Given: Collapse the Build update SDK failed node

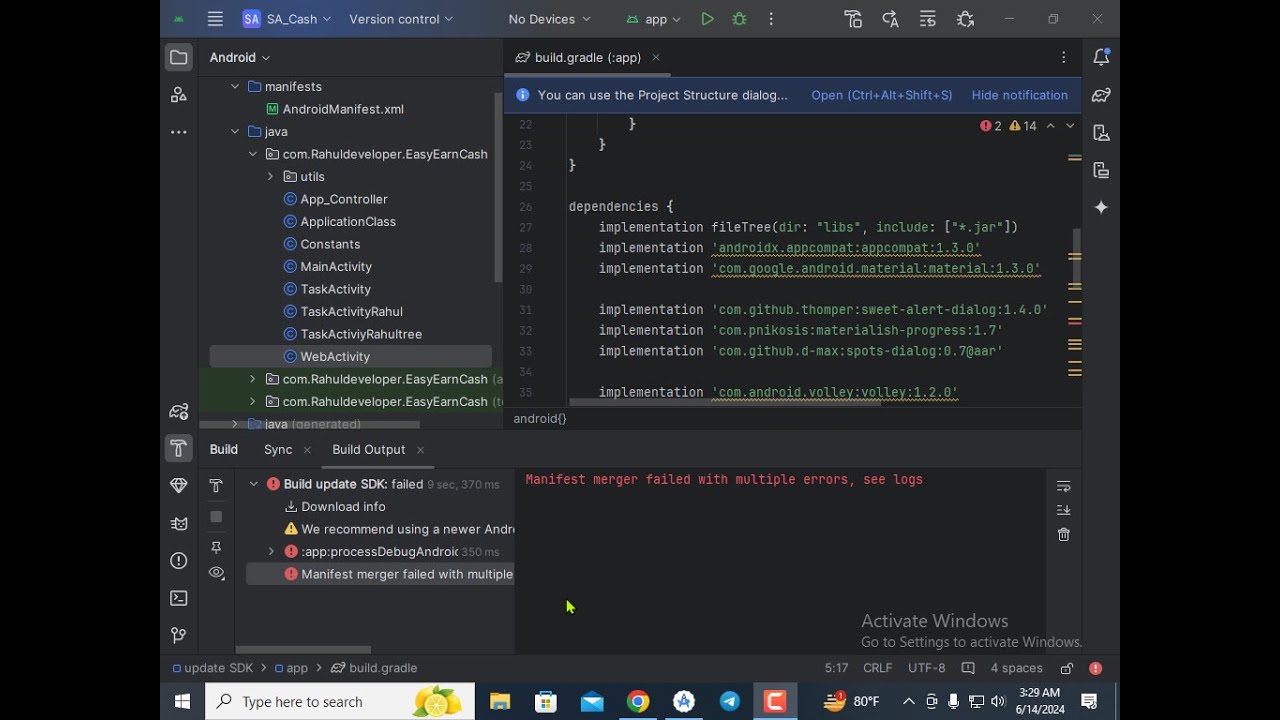Looking at the screenshot, I should 254,484.
